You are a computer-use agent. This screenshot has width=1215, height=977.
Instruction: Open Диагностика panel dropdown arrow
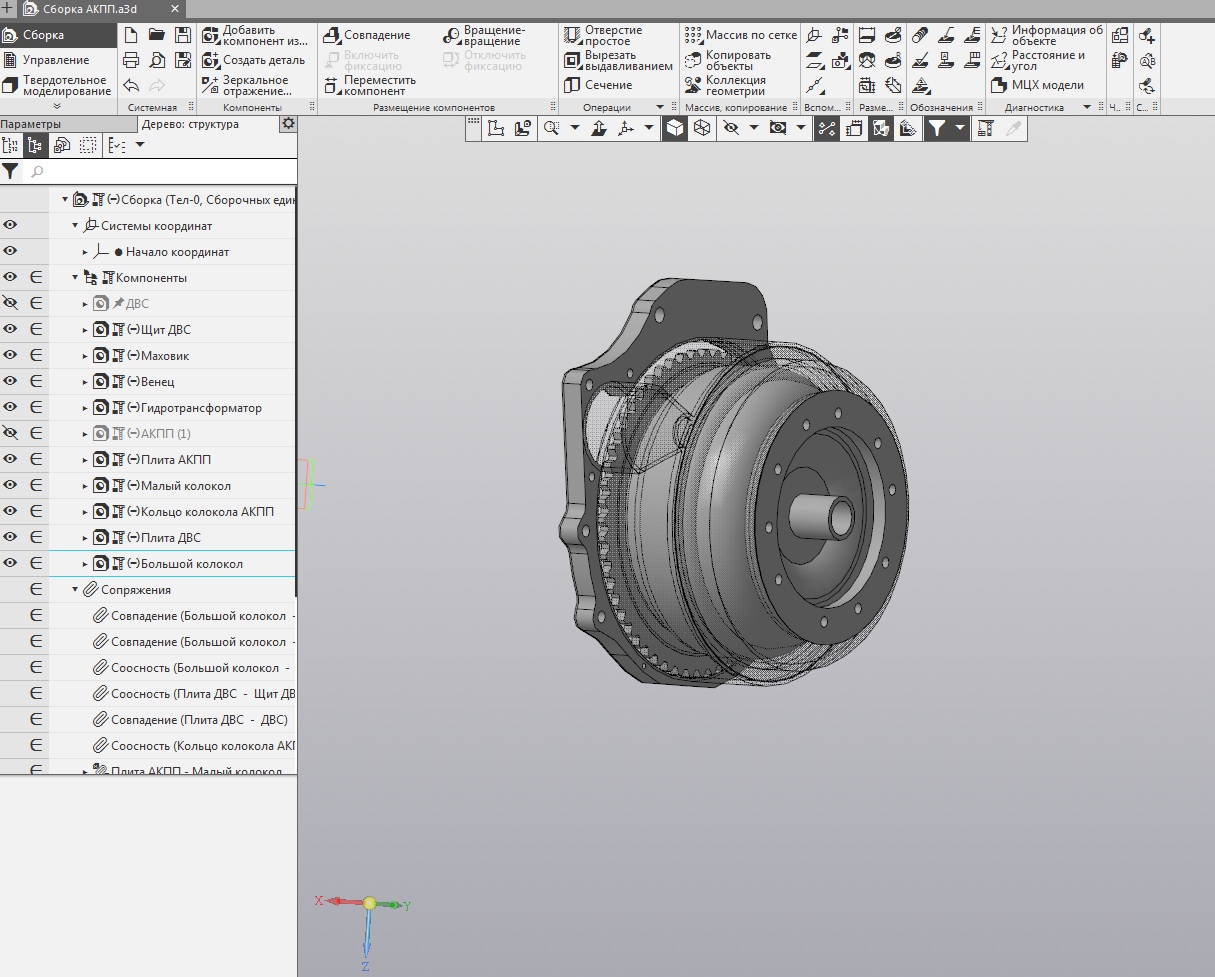(x=1087, y=107)
